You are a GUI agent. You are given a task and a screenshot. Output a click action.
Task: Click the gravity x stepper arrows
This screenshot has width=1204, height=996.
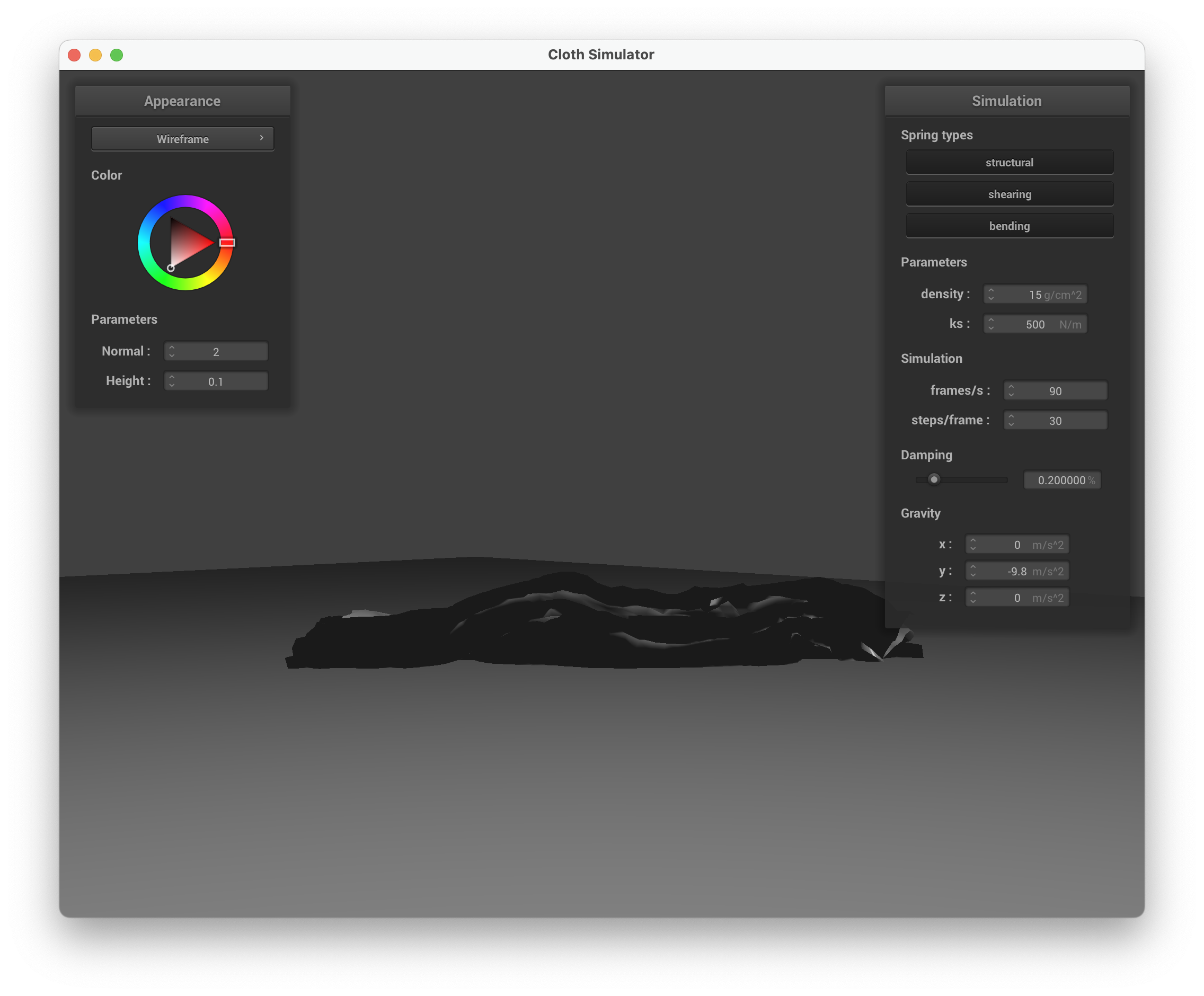973,545
